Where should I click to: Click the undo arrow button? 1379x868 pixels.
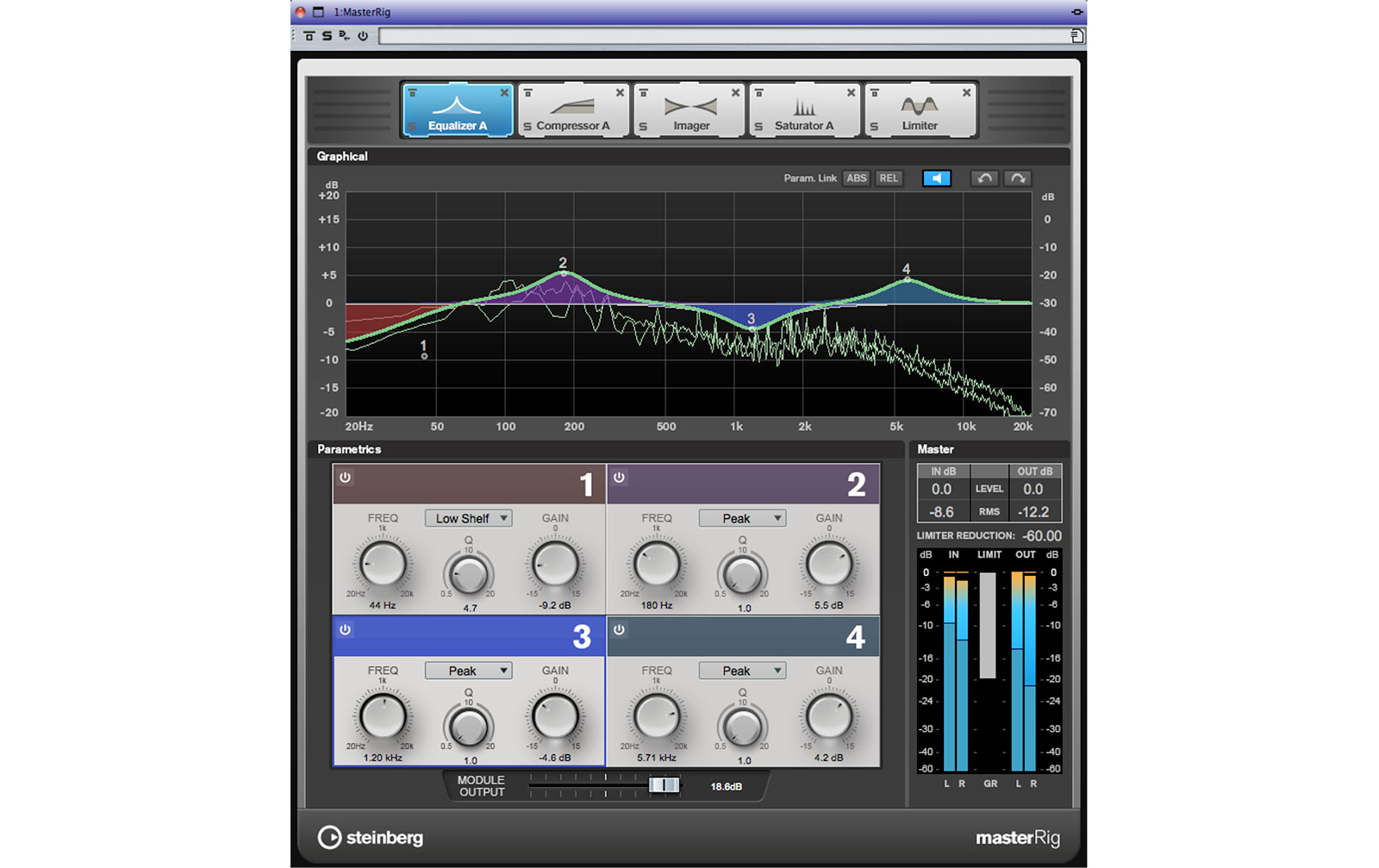point(984,178)
